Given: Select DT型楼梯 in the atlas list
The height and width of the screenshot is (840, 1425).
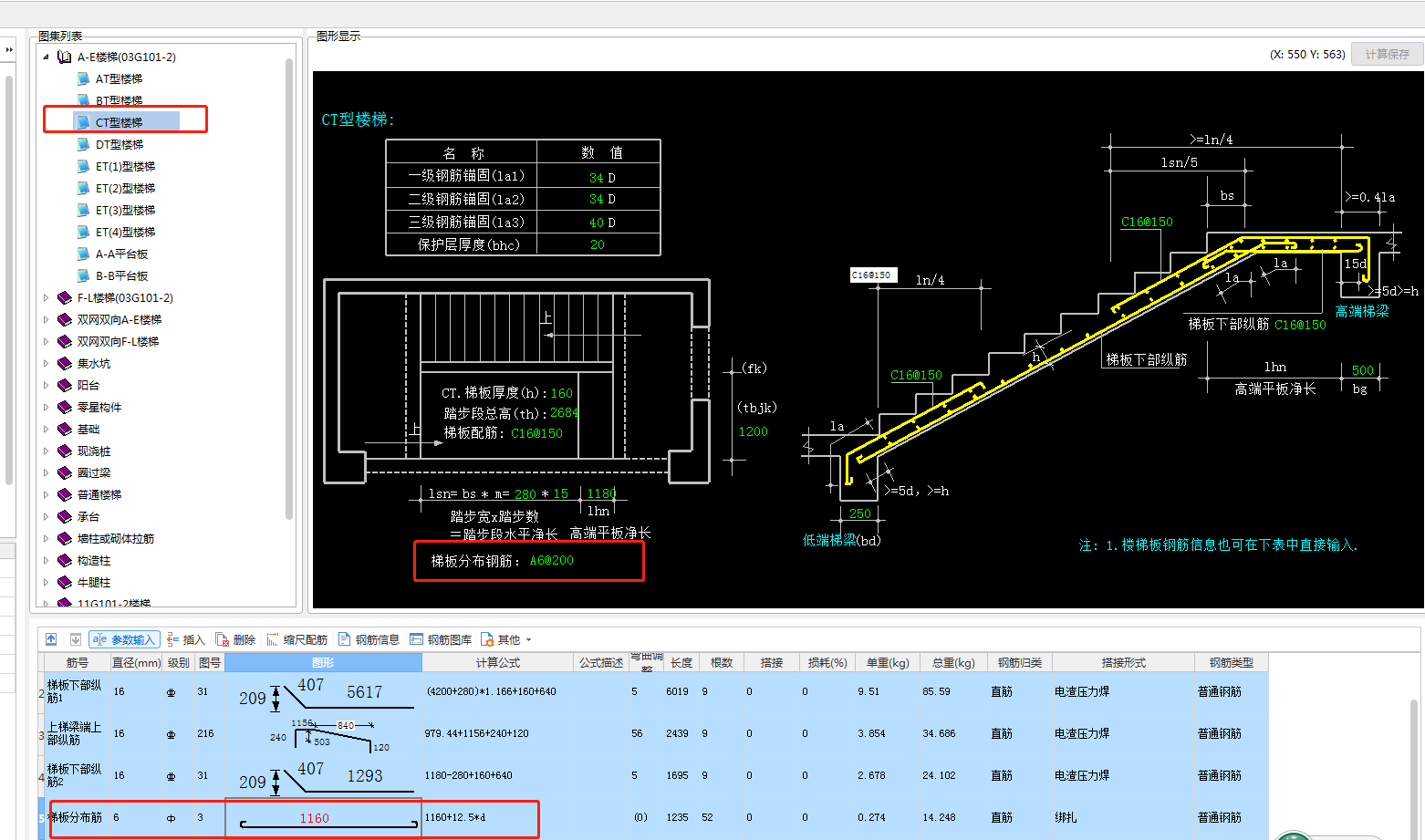Looking at the screenshot, I should (120, 144).
